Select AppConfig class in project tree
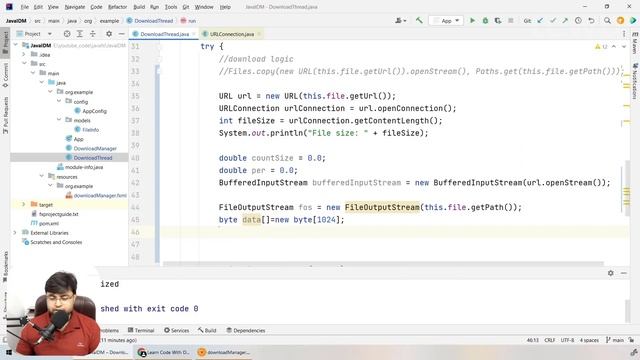The width and height of the screenshot is (640, 360). click(94, 111)
